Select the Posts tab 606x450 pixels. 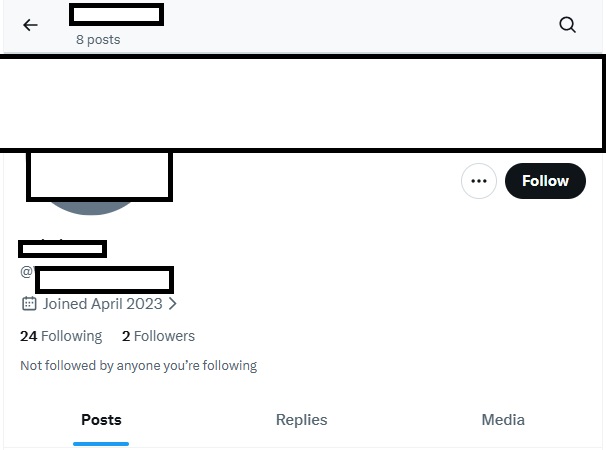101,420
